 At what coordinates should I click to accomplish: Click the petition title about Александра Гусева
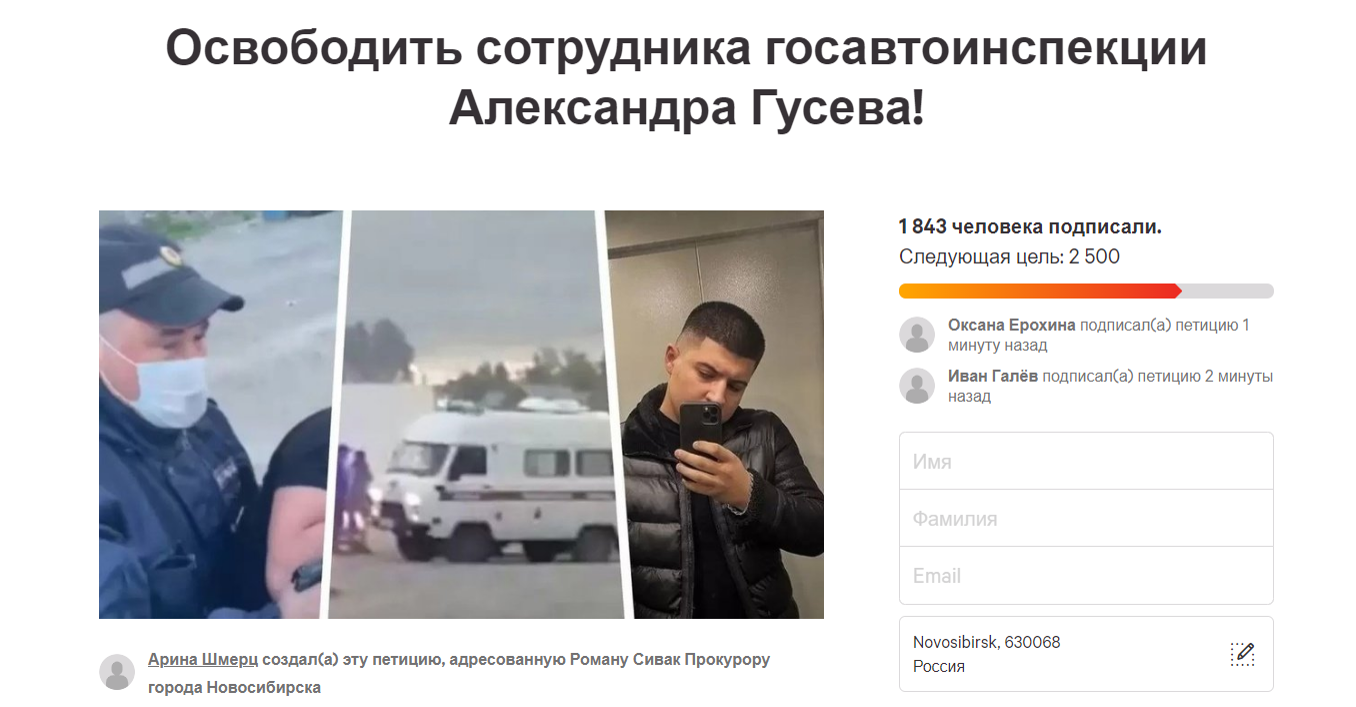[687, 78]
